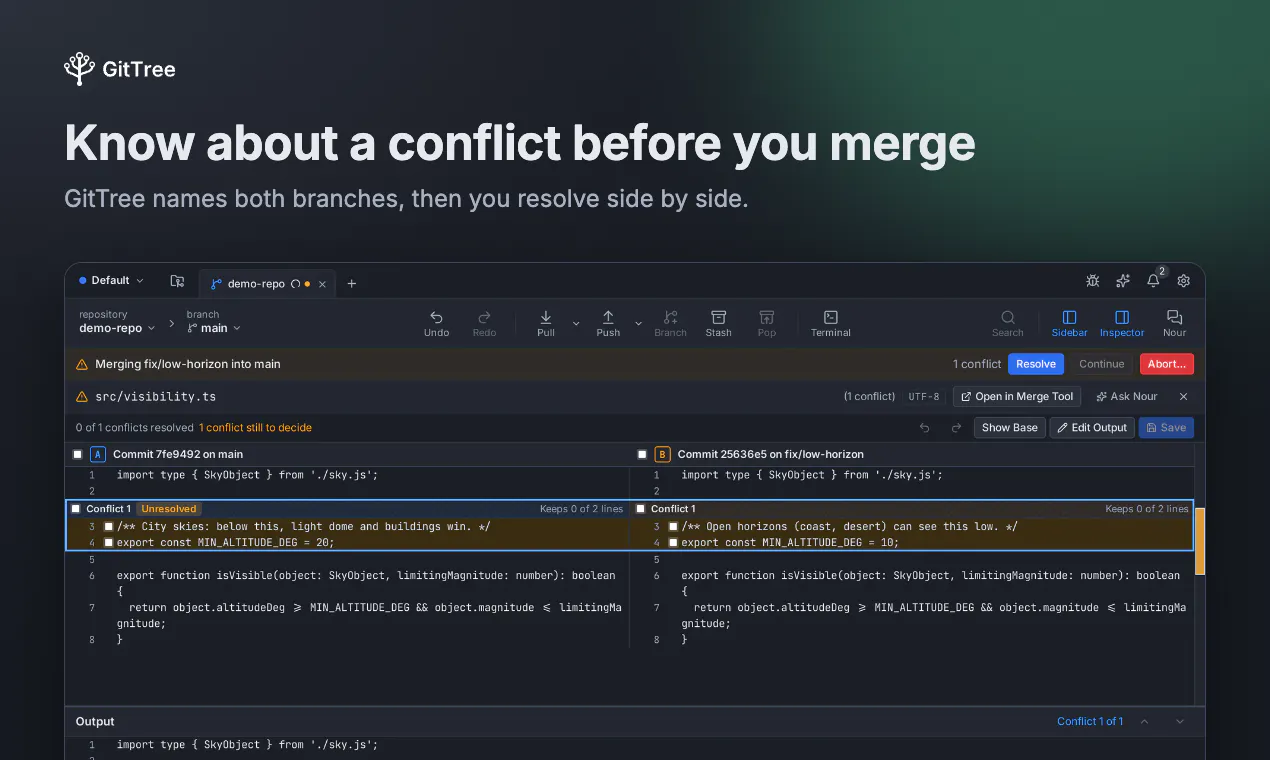Check the Commit 25636e5 side checkbox

pyautogui.click(x=642, y=454)
